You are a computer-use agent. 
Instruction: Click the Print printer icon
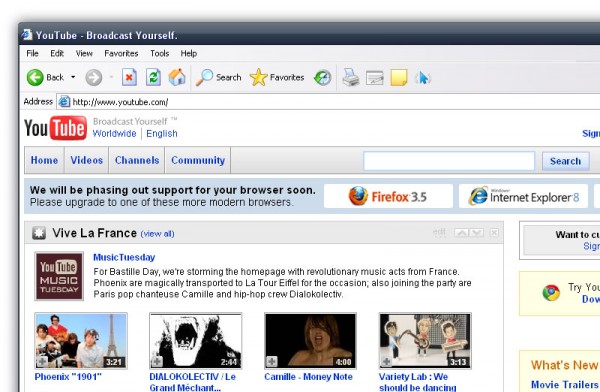pos(351,77)
